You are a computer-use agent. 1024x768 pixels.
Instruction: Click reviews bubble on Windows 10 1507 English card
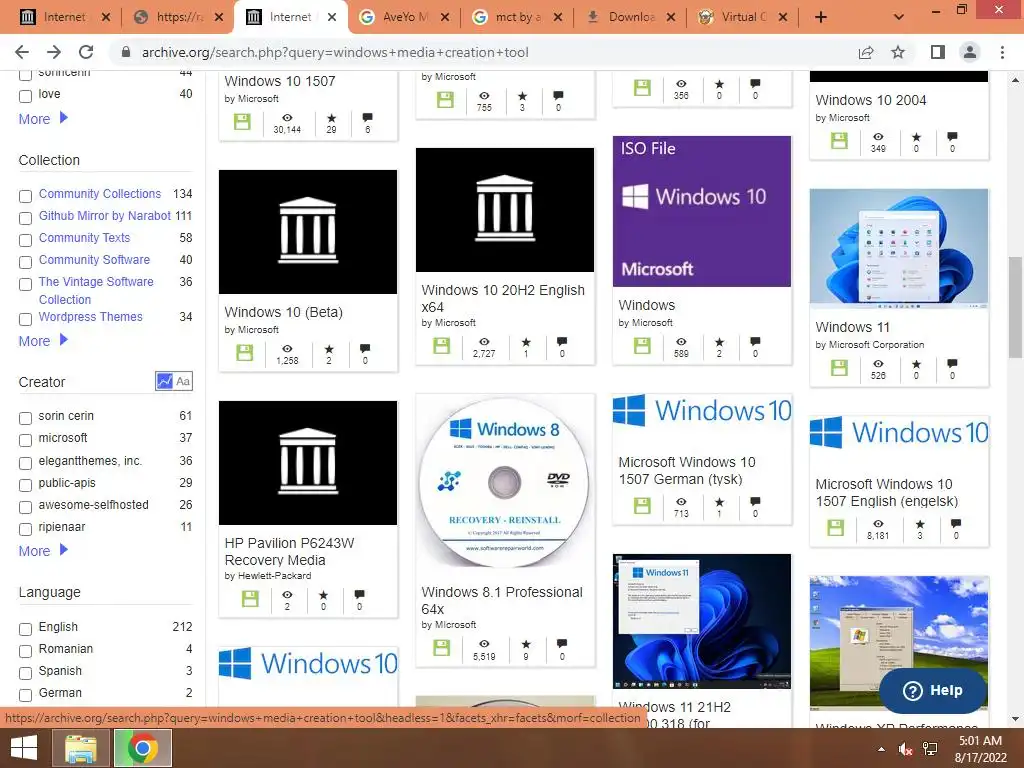(x=956, y=523)
